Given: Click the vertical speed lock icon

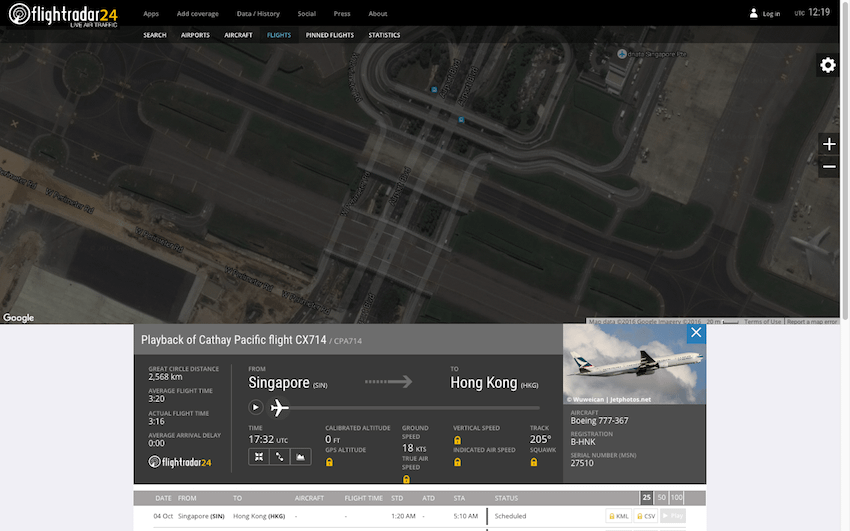Looking at the screenshot, I should click(458, 440).
